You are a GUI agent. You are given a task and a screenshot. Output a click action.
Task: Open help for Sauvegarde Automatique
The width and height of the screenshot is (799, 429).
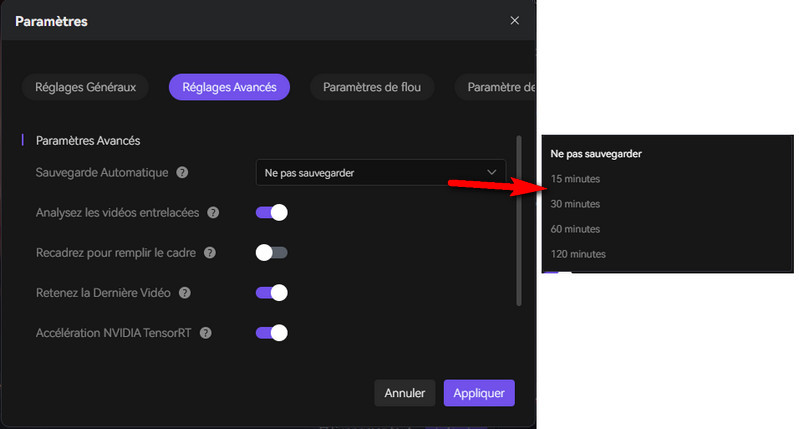(182, 173)
